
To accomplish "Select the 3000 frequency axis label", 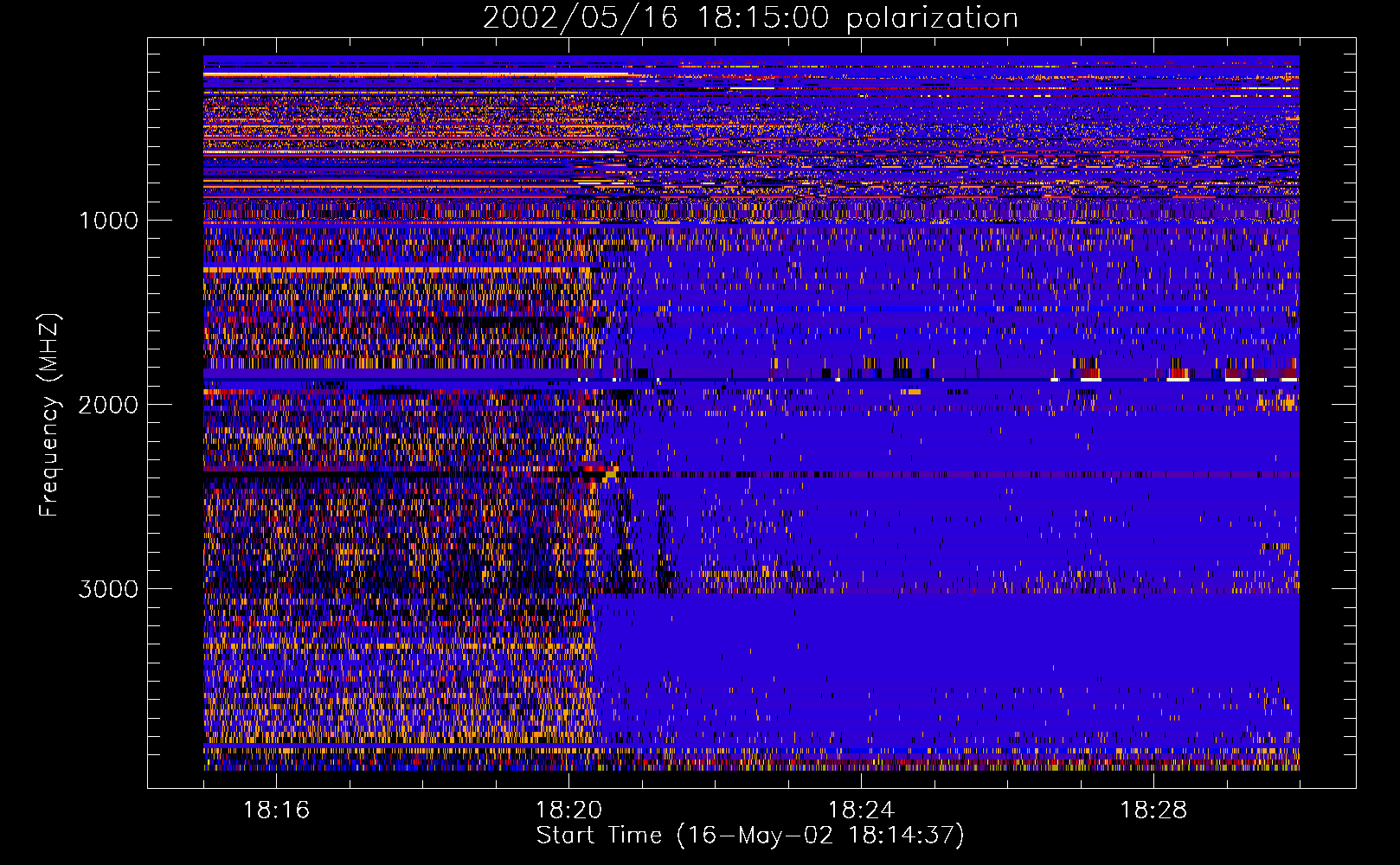I will (x=108, y=589).
